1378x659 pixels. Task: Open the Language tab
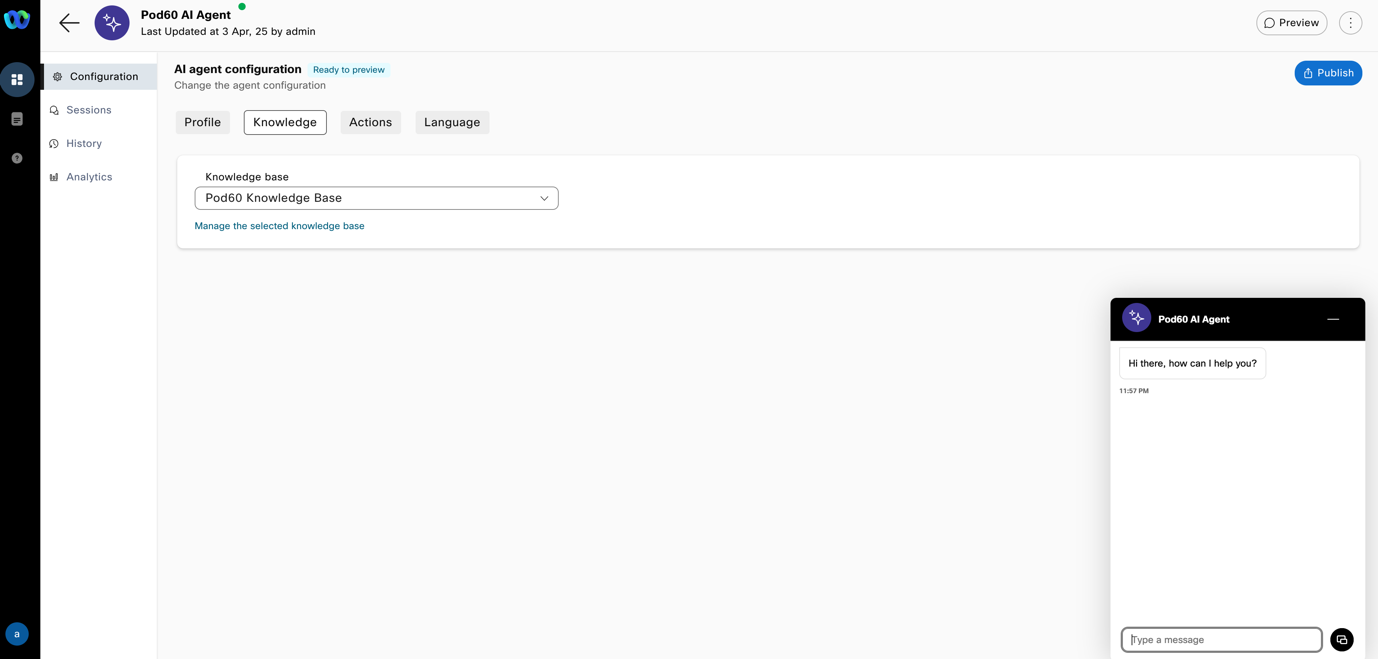pyautogui.click(x=452, y=122)
